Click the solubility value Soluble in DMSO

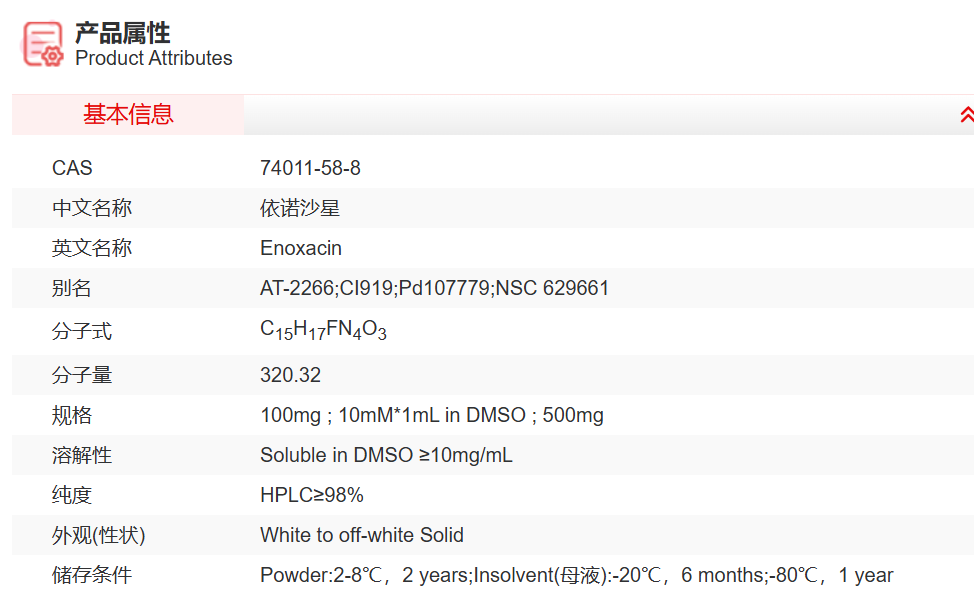386,455
